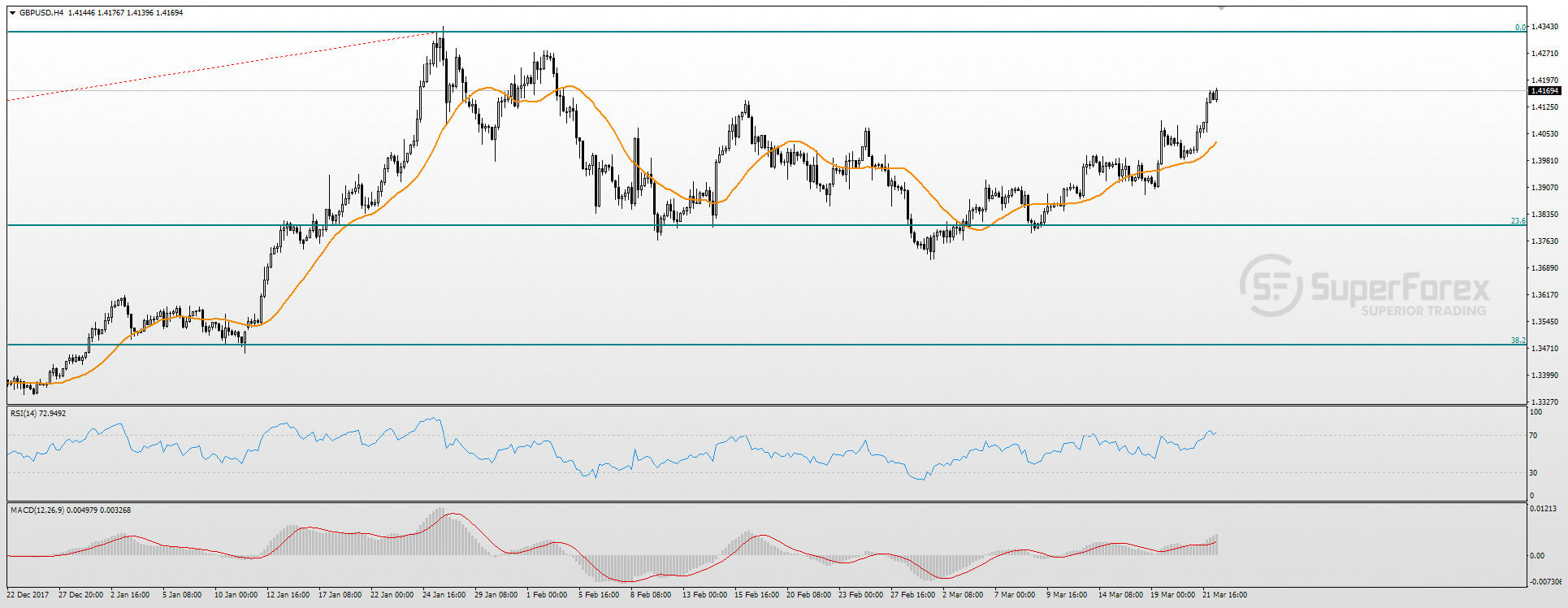The height and width of the screenshot is (608, 1568).
Task: Click the 27 Feb 16:00 time label
Action: point(912,595)
